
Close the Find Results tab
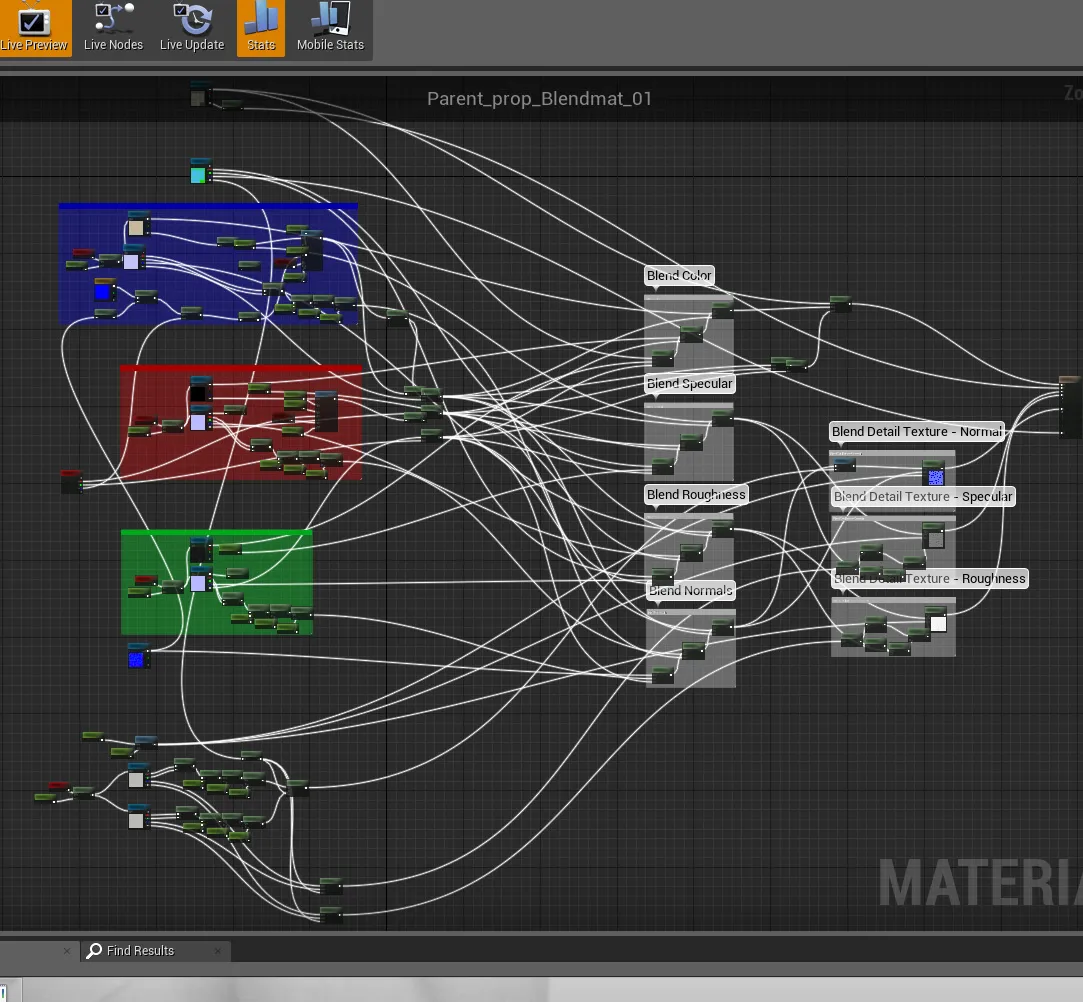[218, 951]
